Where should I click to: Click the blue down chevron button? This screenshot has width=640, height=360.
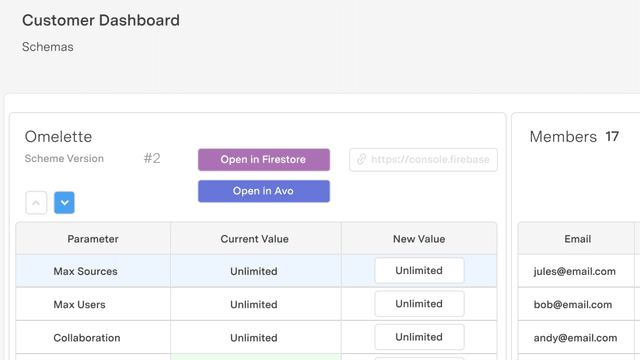[x=64, y=202]
